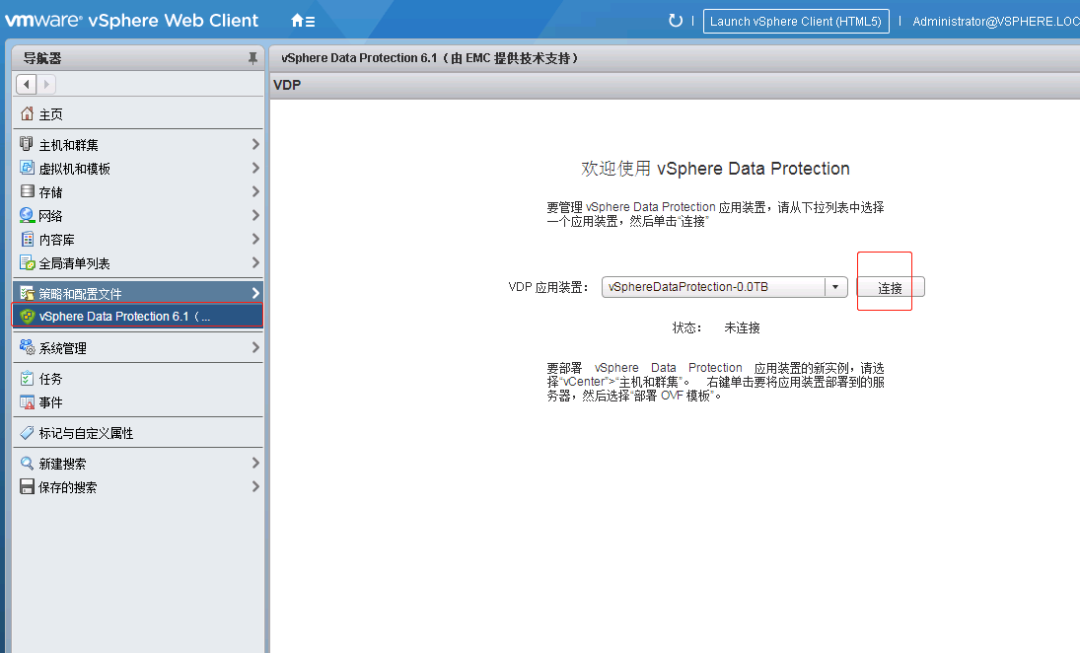Click the vSphere Data Protection shield icon
This screenshot has width=1080, height=653.
coord(28,316)
